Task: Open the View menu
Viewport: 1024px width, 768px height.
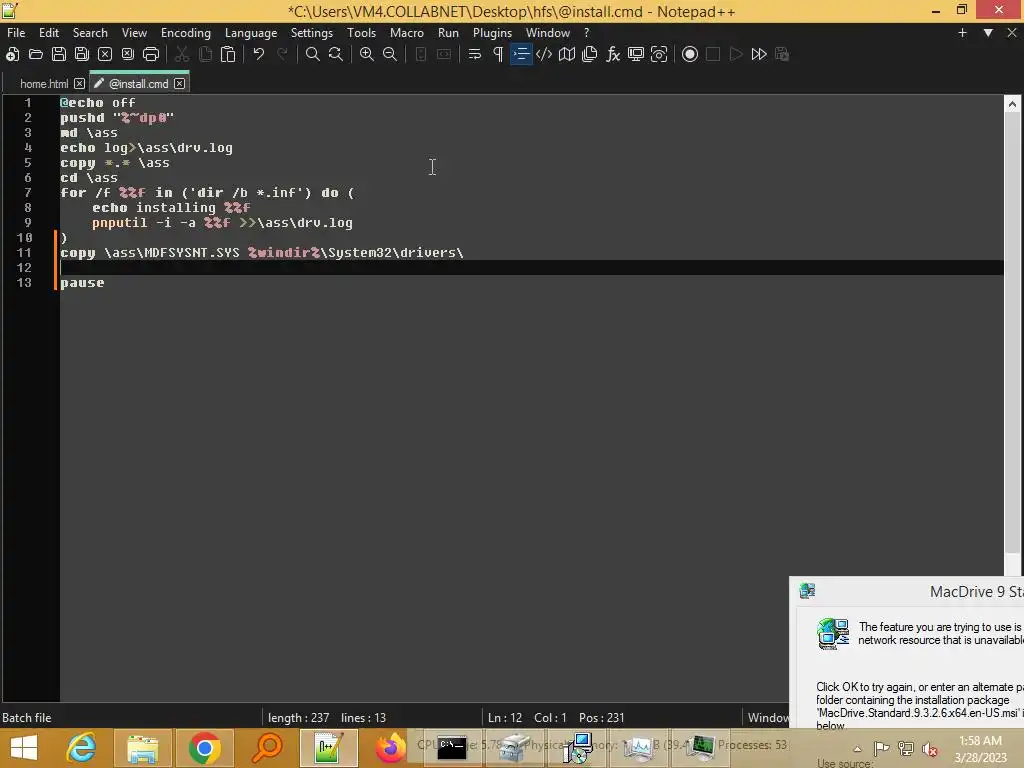Action: 135,33
